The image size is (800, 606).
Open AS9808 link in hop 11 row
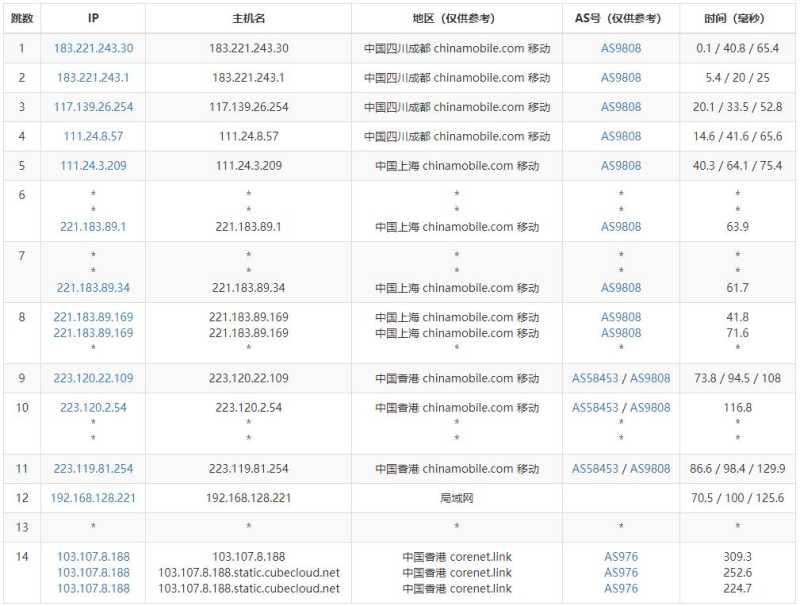(650, 468)
